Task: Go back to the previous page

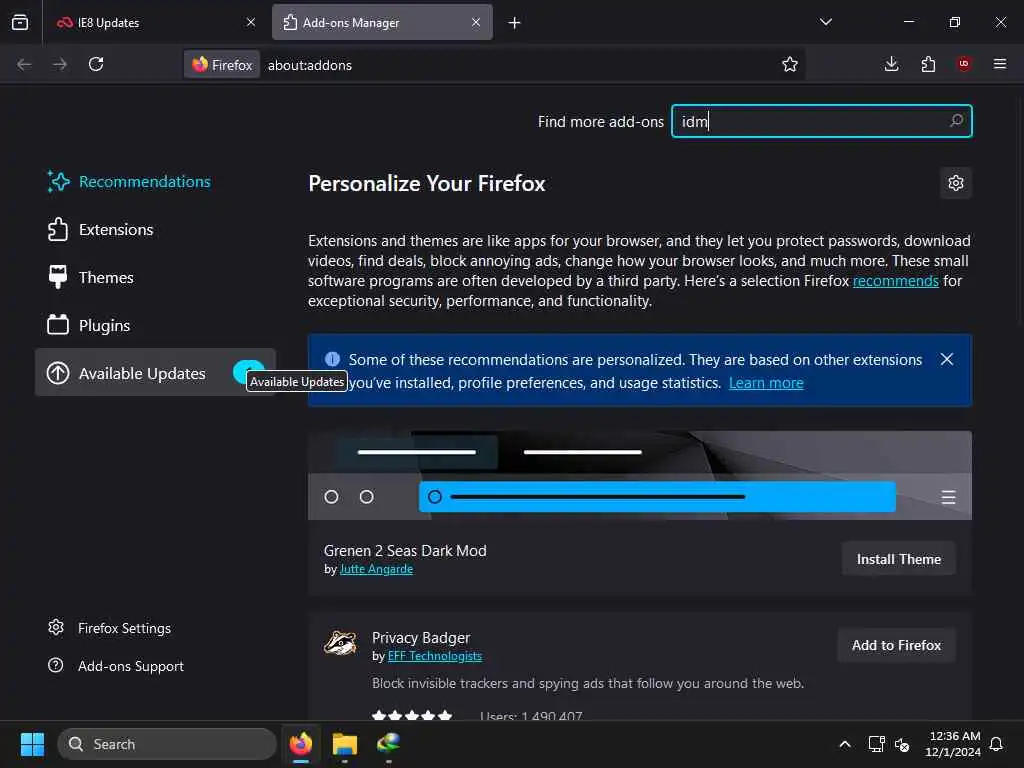Action: pyautogui.click(x=24, y=64)
